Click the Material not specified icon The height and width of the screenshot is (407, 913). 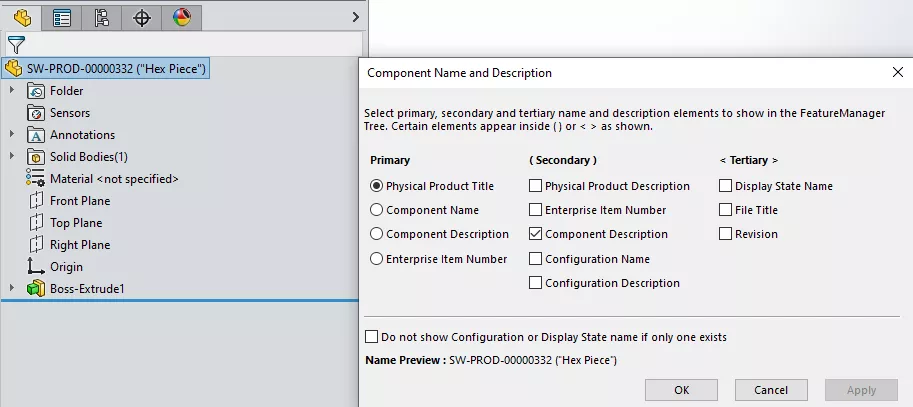tap(36, 179)
